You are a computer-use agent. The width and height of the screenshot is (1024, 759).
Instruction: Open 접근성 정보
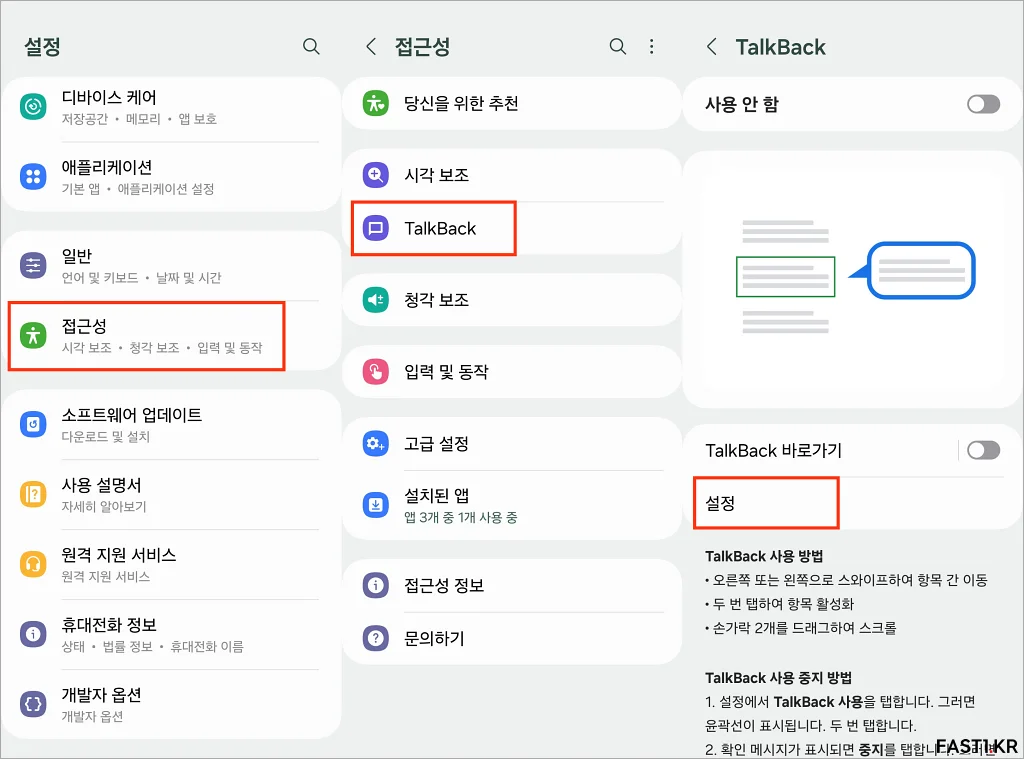[x=511, y=585]
